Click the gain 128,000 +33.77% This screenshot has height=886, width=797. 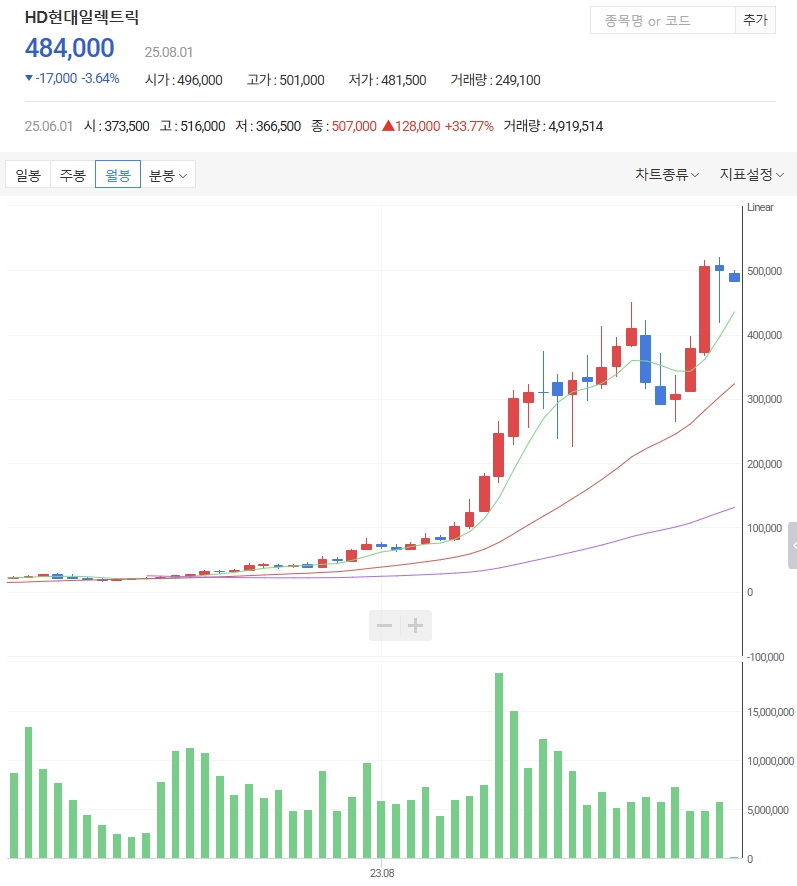pos(438,126)
